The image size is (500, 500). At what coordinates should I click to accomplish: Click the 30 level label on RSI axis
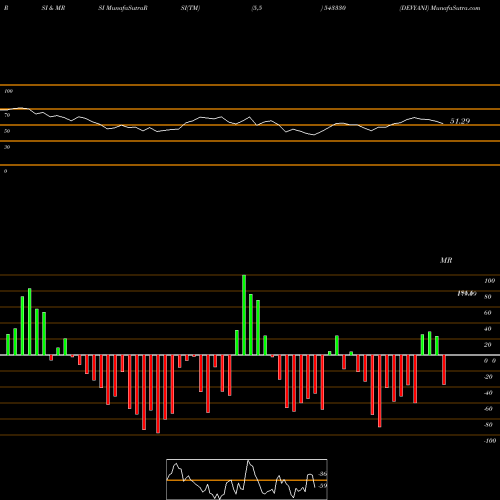coord(7,147)
